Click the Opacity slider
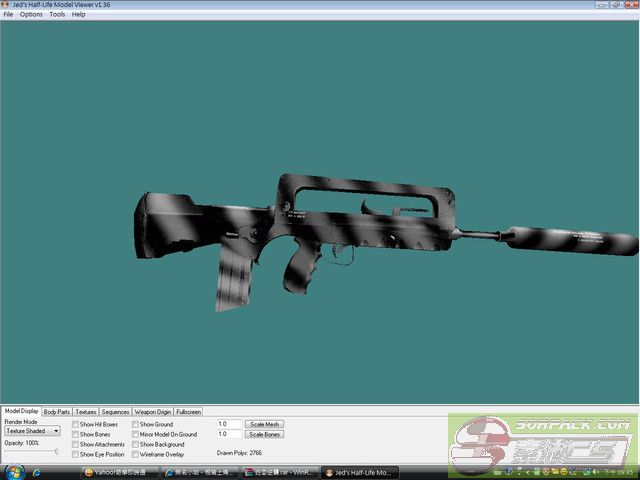This screenshot has width=640, height=480. (30, 452)
